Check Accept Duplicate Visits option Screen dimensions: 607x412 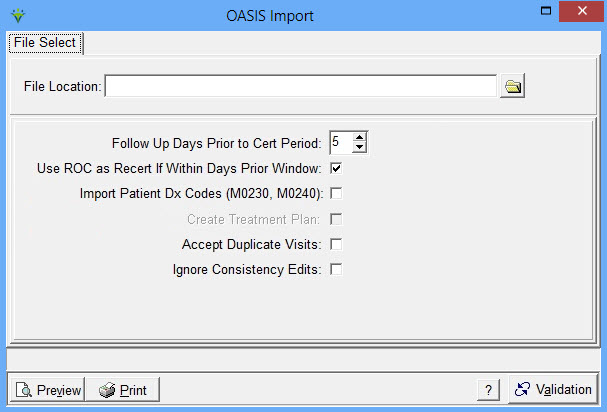tap(337, 244)
